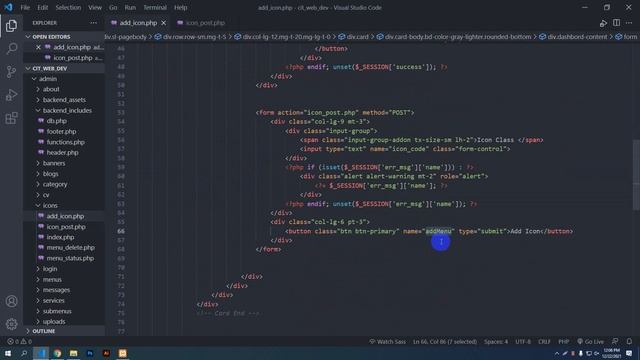The height and width of the screenshot is (360, 640).
Task: Open the Help menu
Action: click(x=180, y=7)
